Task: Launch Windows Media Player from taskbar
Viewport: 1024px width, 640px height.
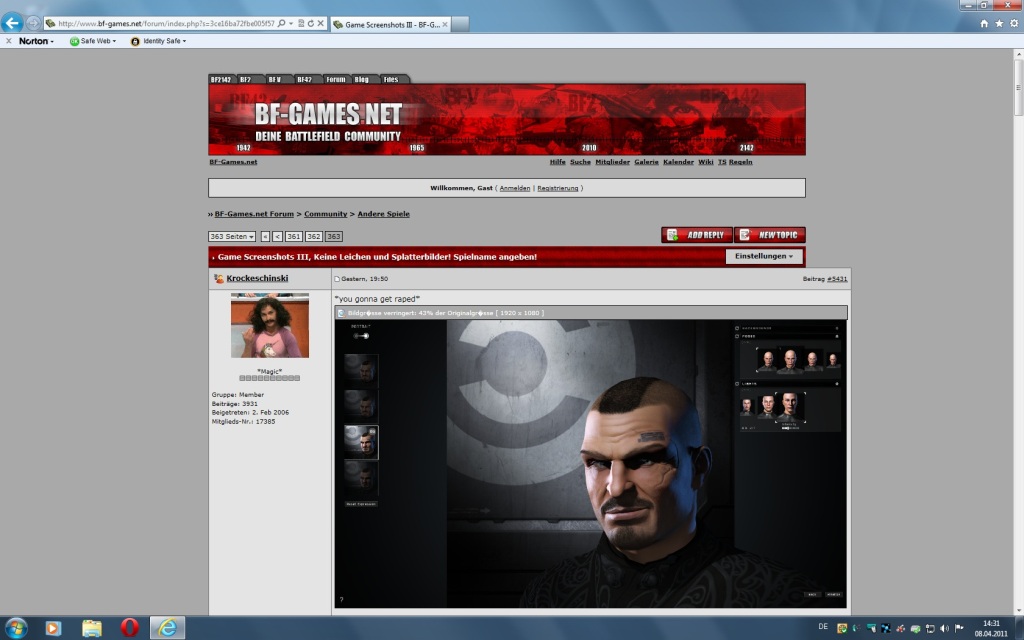Action: point(53,628)
